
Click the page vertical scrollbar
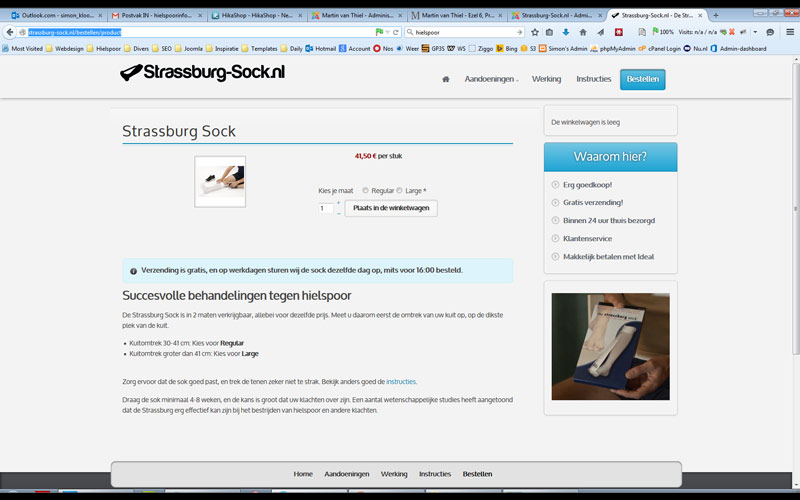click(796, 208)
